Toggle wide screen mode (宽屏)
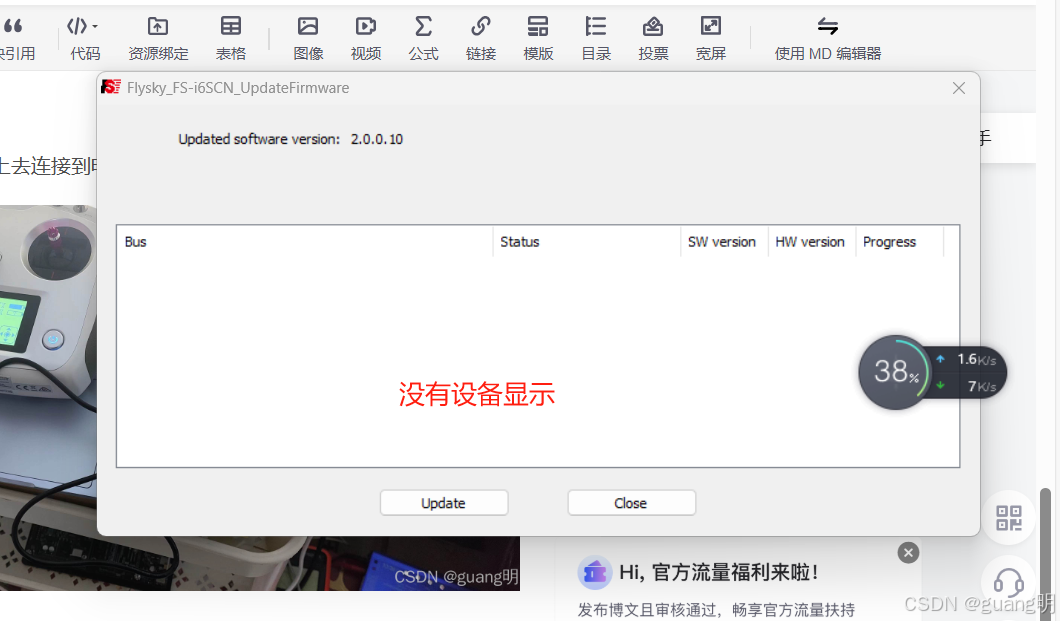This screenshot has width=1060, height=621. coord(710,38)
